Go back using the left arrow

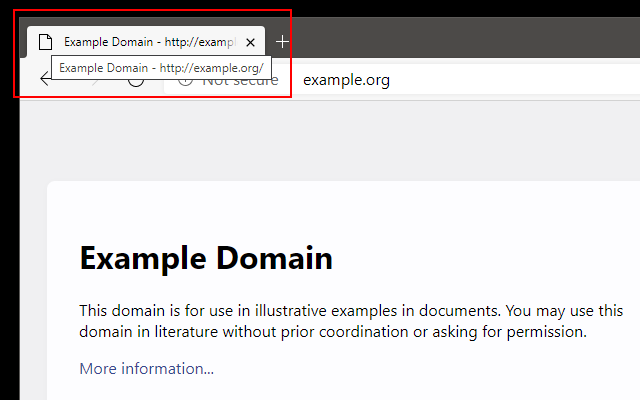point(45,78)
